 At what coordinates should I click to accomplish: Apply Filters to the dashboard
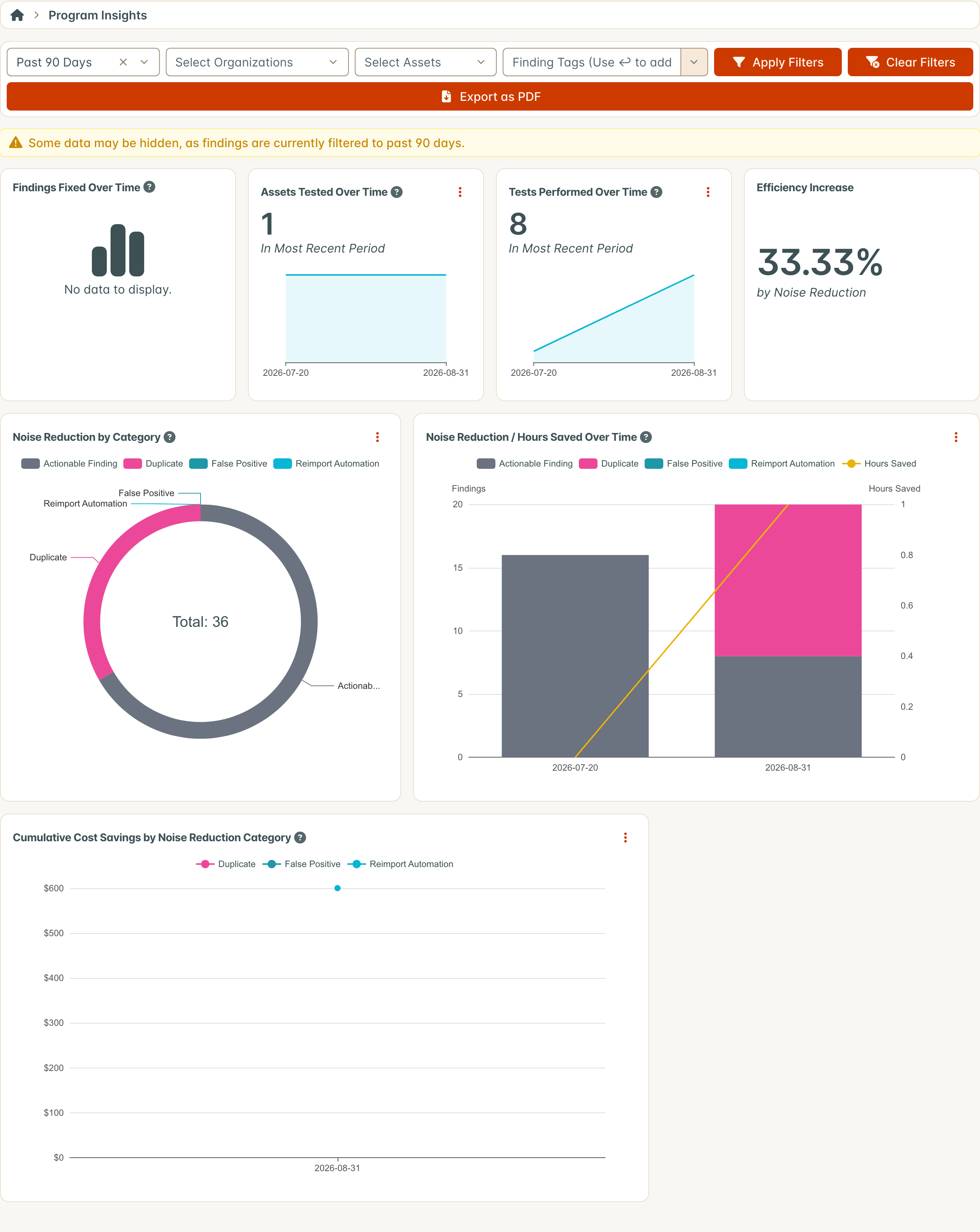point(777,62)
